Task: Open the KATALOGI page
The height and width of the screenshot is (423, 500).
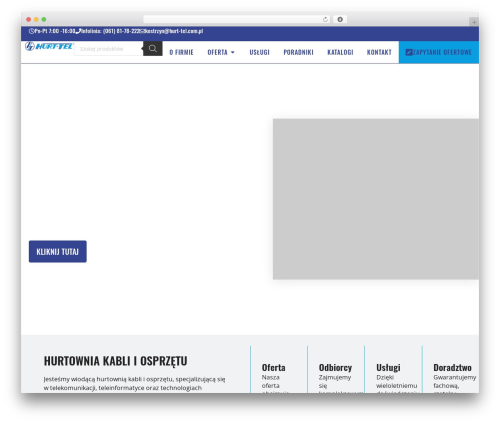Action: coord(340,52)
